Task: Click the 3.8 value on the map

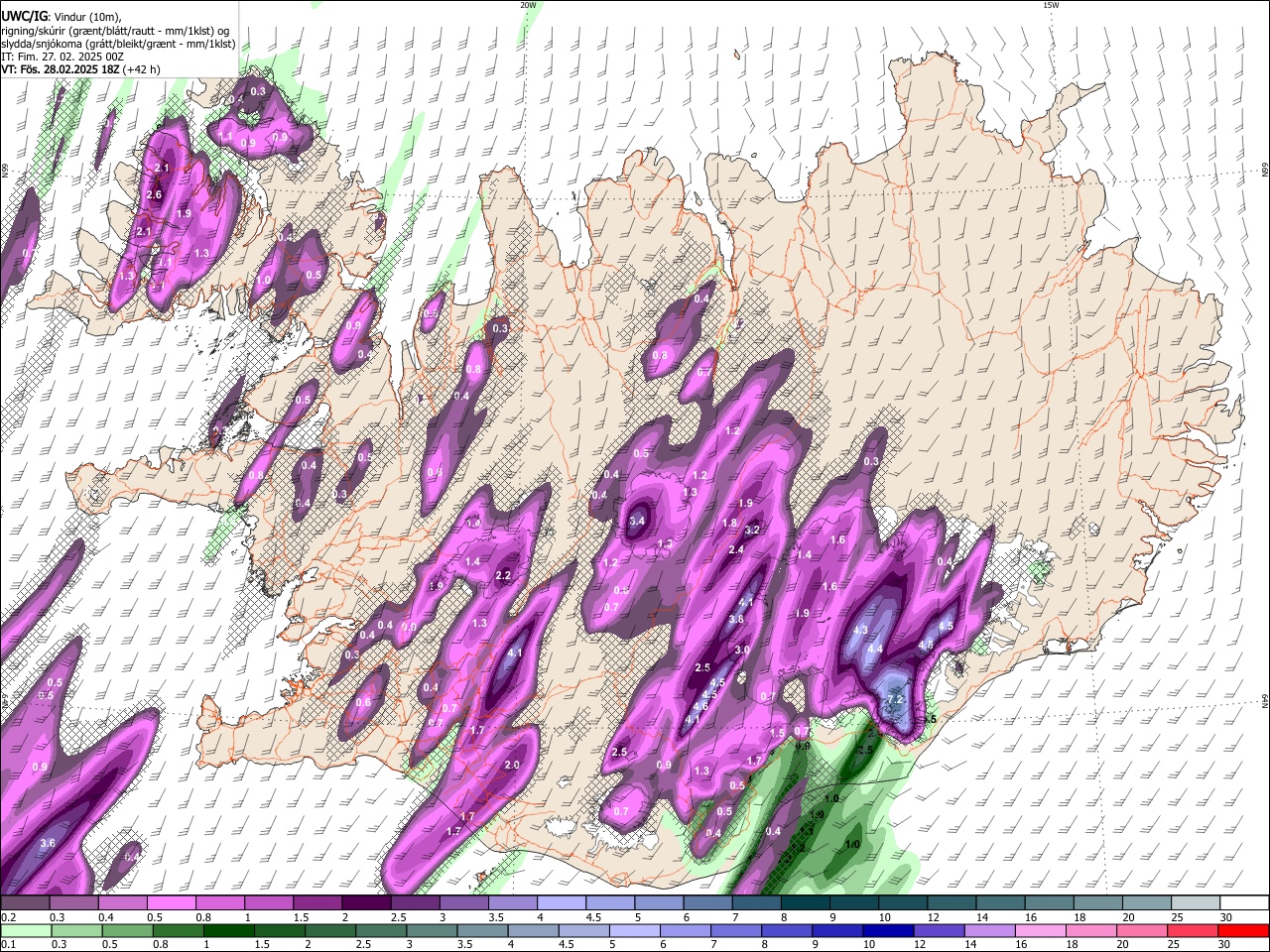Action: pyautogui.click(x=736, y=619)
